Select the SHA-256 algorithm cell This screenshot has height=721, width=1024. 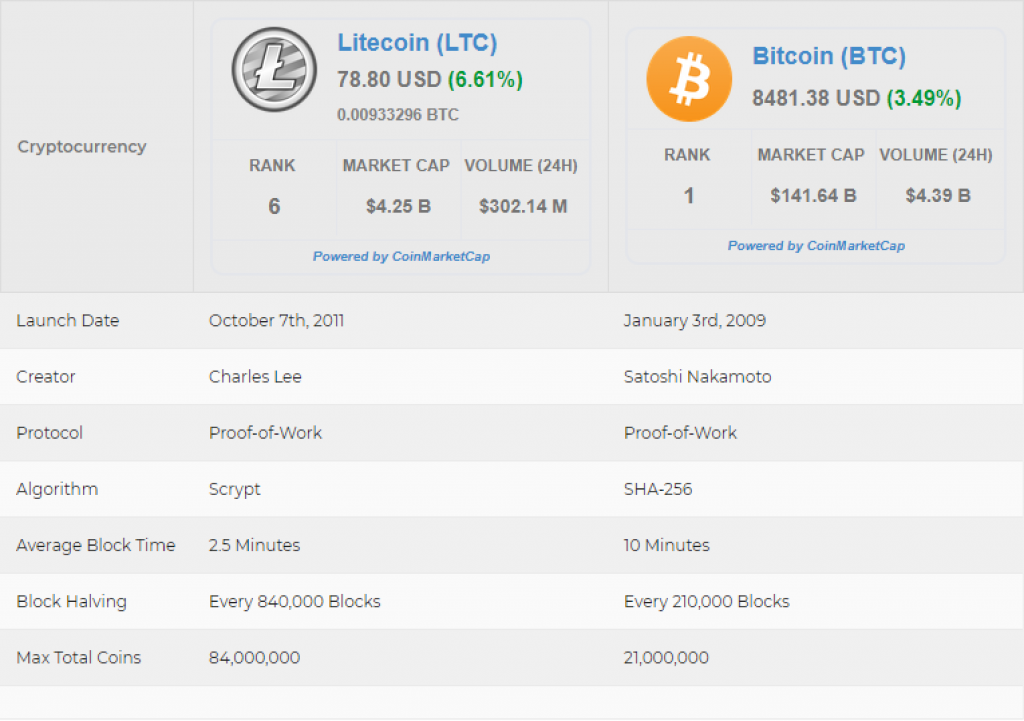click(x=658, y=489)
